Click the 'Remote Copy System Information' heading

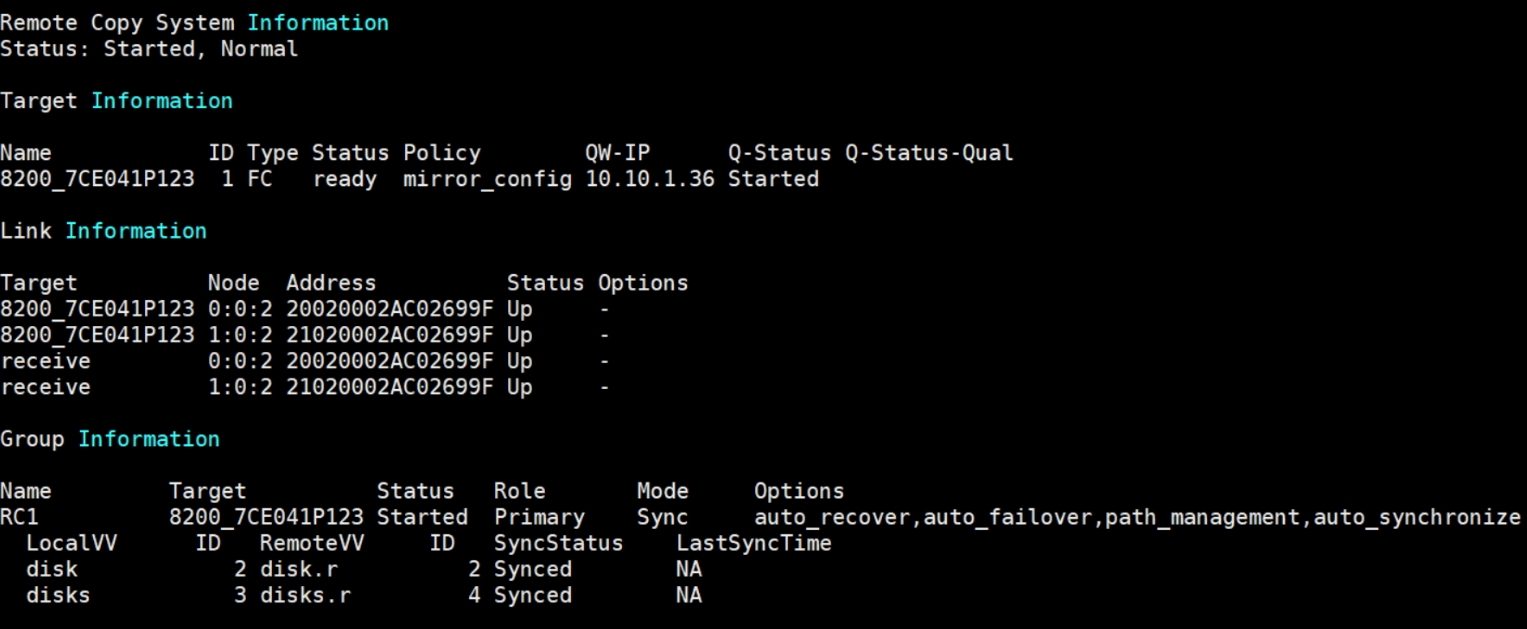194,22
